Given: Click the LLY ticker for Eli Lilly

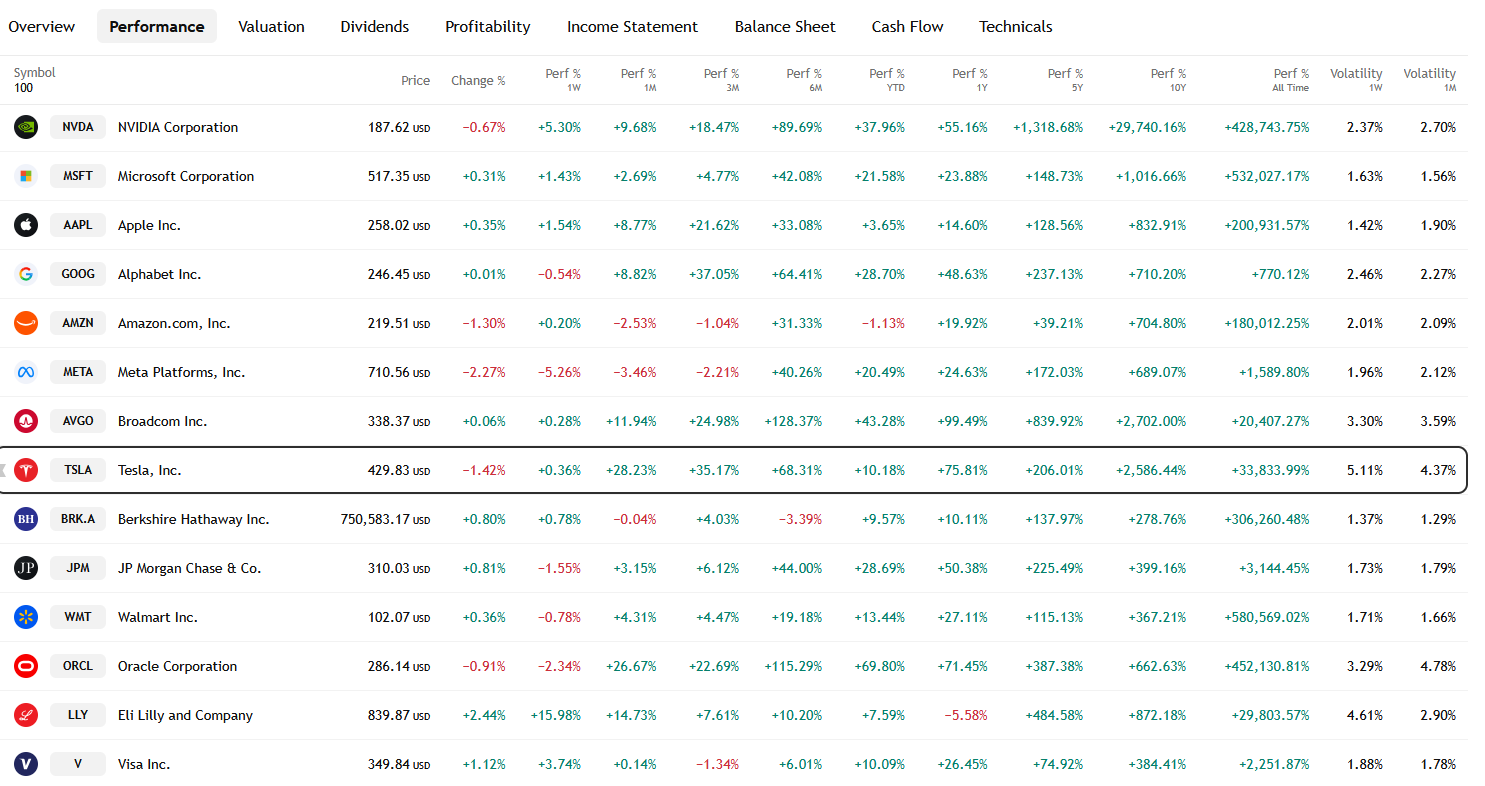Looking at the screenshot, I should pos(77,715).
